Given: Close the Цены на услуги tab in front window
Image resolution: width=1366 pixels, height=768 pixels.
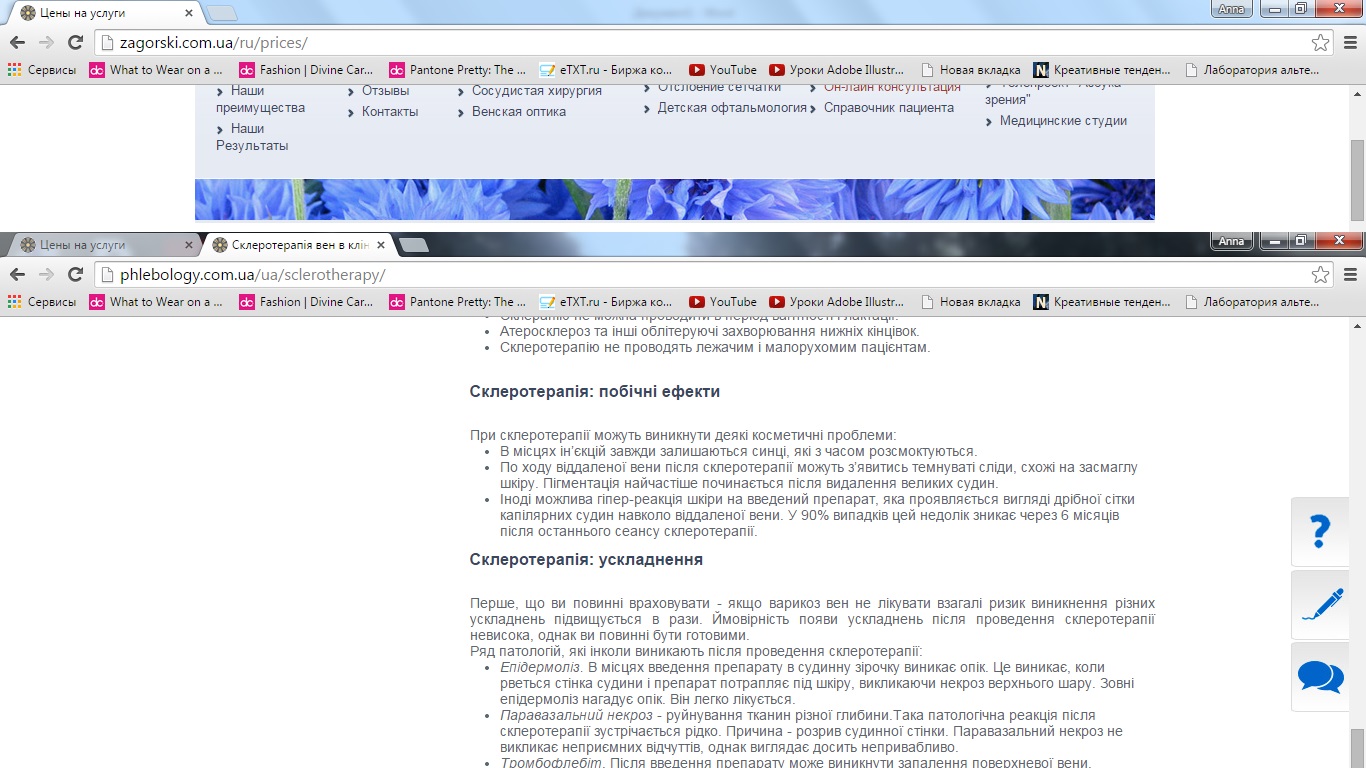Looking at the screenshot, I should click(189, 245).
